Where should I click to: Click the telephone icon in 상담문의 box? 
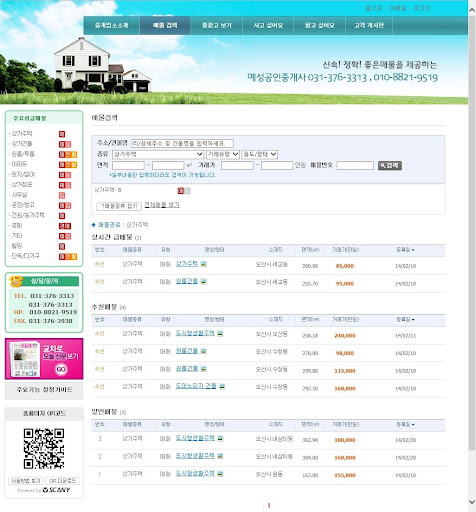click(16, 281)
